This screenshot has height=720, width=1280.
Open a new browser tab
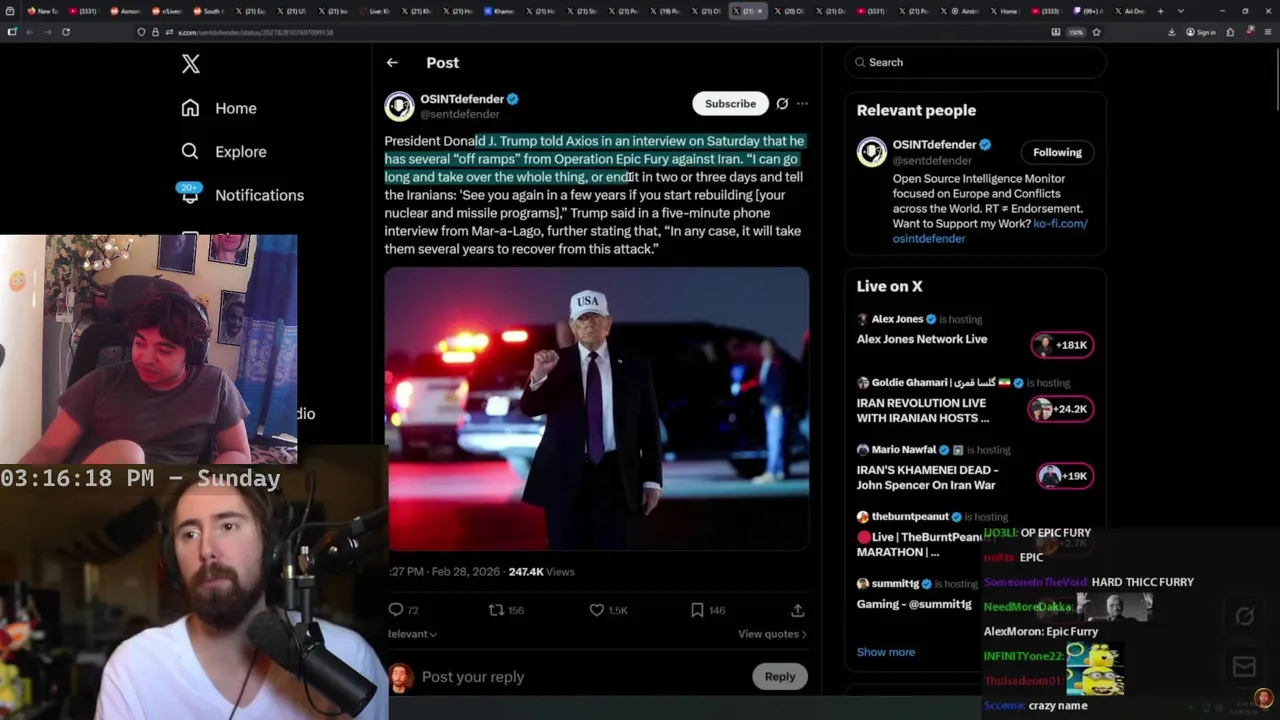pos(1160,11)
